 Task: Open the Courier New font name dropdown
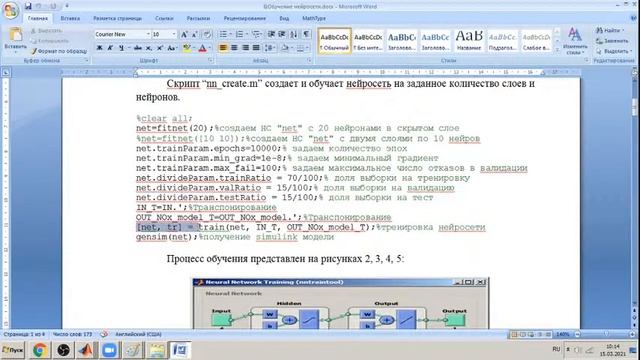(148, 34)
